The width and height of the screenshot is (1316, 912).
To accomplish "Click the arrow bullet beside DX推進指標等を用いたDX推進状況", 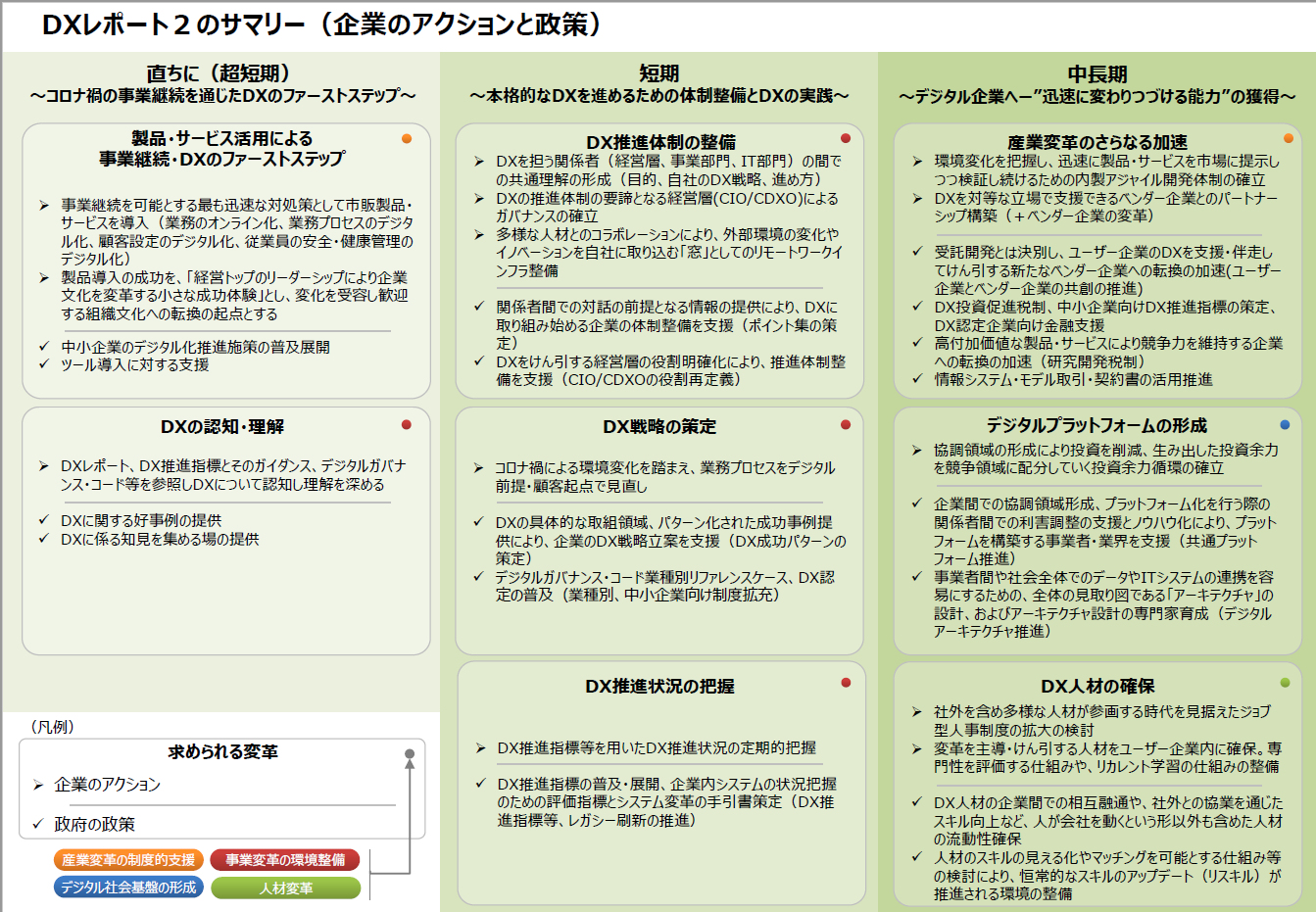I will pyautogui.click(x=481, y=748).
